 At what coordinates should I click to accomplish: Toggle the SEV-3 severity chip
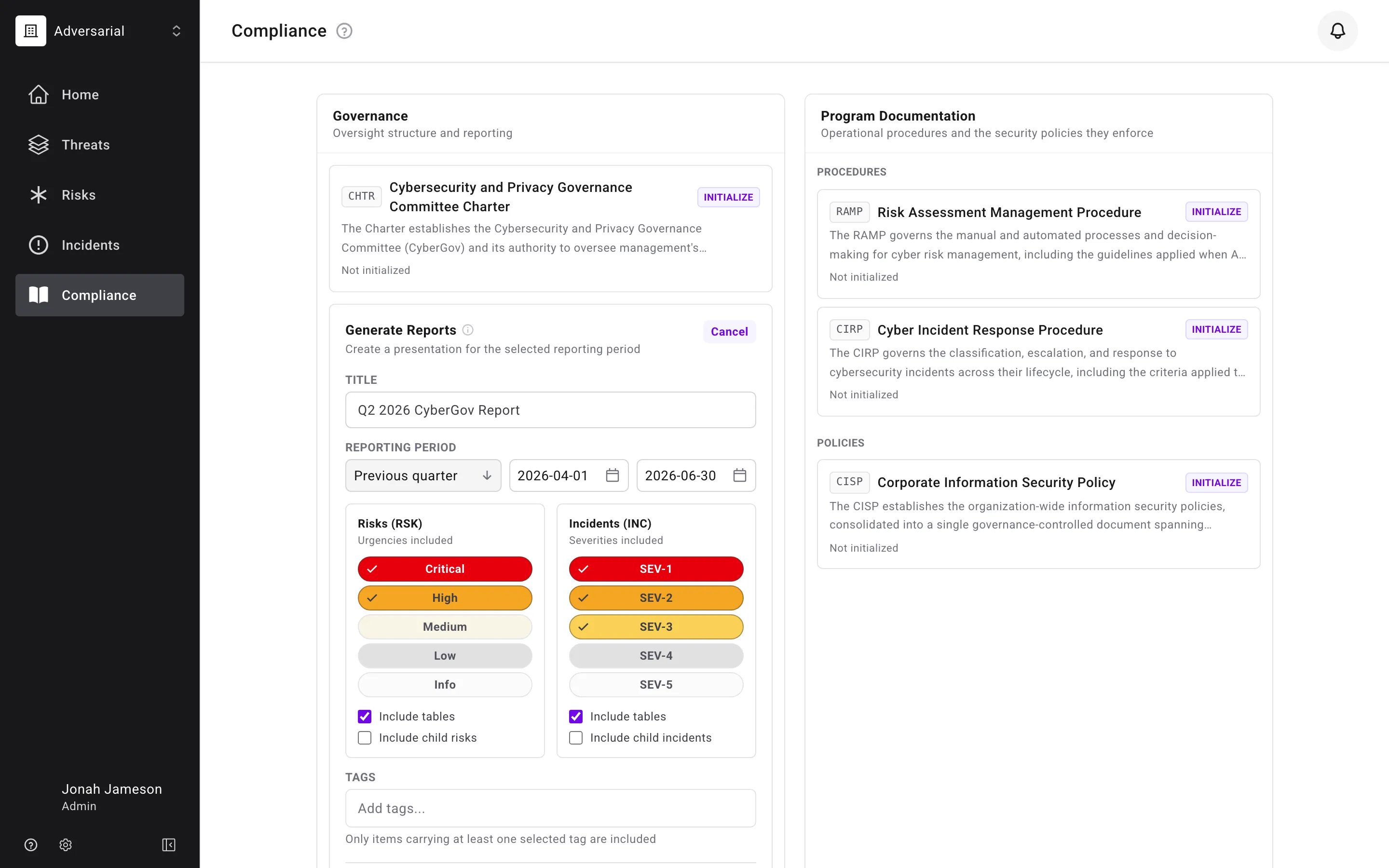[x=656, y=627]
